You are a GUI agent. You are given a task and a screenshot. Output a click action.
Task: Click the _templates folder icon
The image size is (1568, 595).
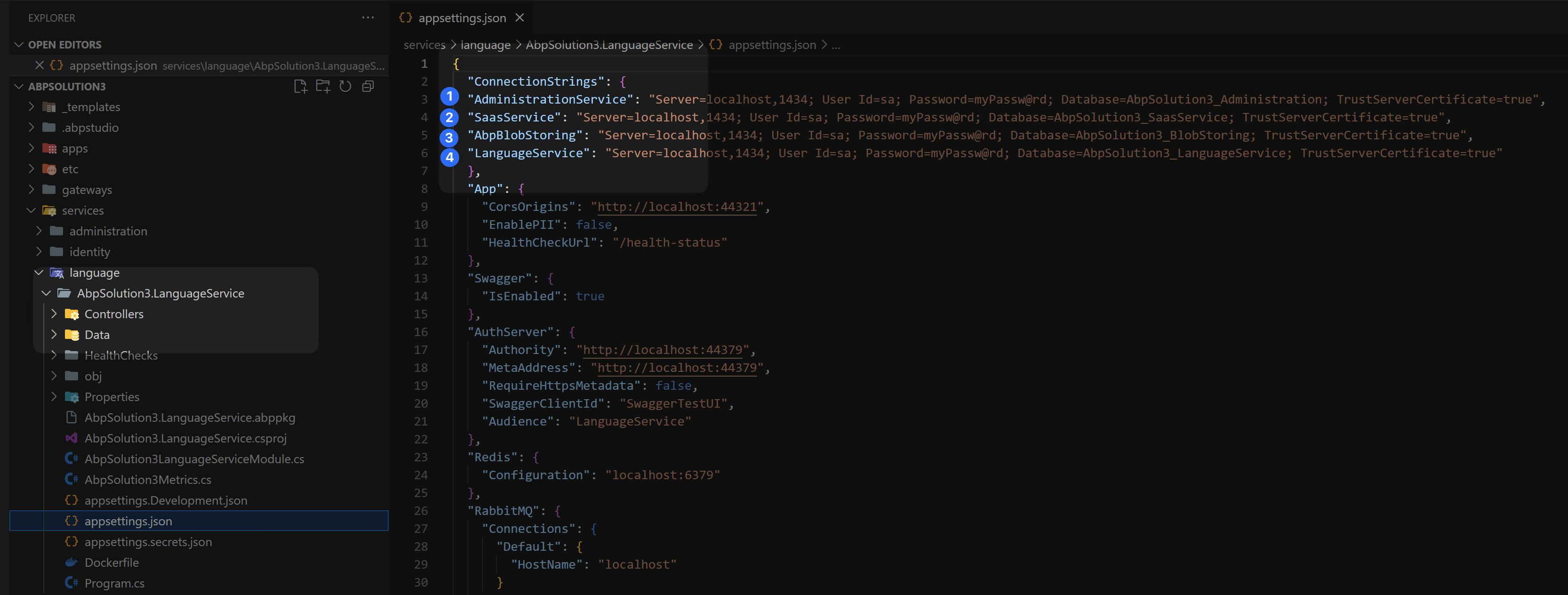49,107
